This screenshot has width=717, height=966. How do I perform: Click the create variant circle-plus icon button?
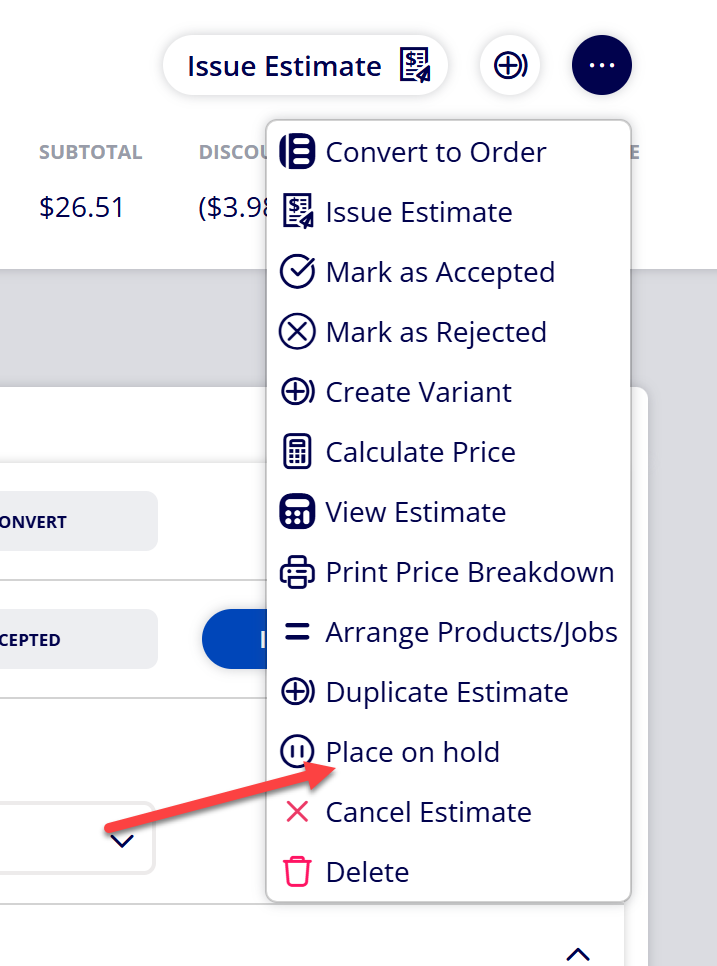(510, 65)
